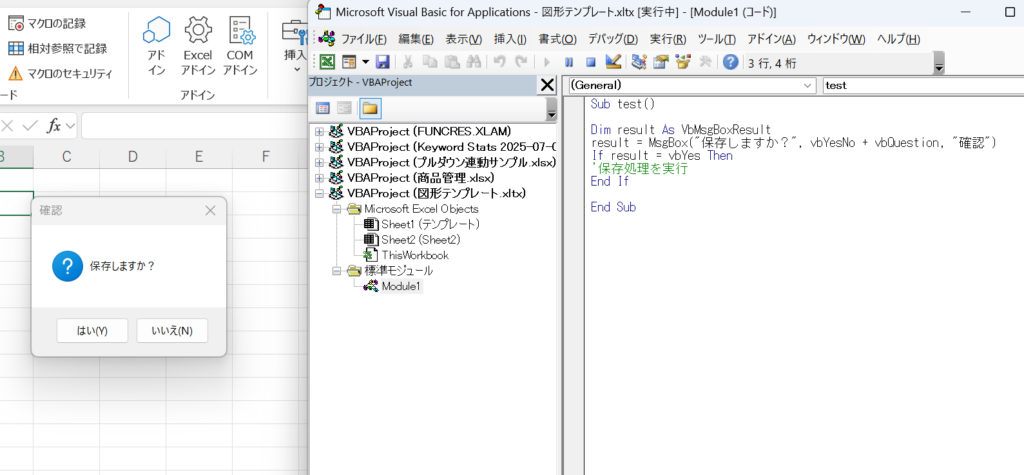Expand VBAProject (Keyword Stats) node
This screenshot has height=475, width=1024.
319,146
